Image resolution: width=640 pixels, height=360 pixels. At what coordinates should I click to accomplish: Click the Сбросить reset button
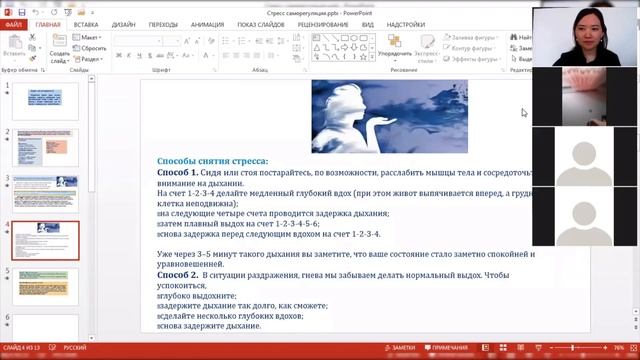pos(89,48)
